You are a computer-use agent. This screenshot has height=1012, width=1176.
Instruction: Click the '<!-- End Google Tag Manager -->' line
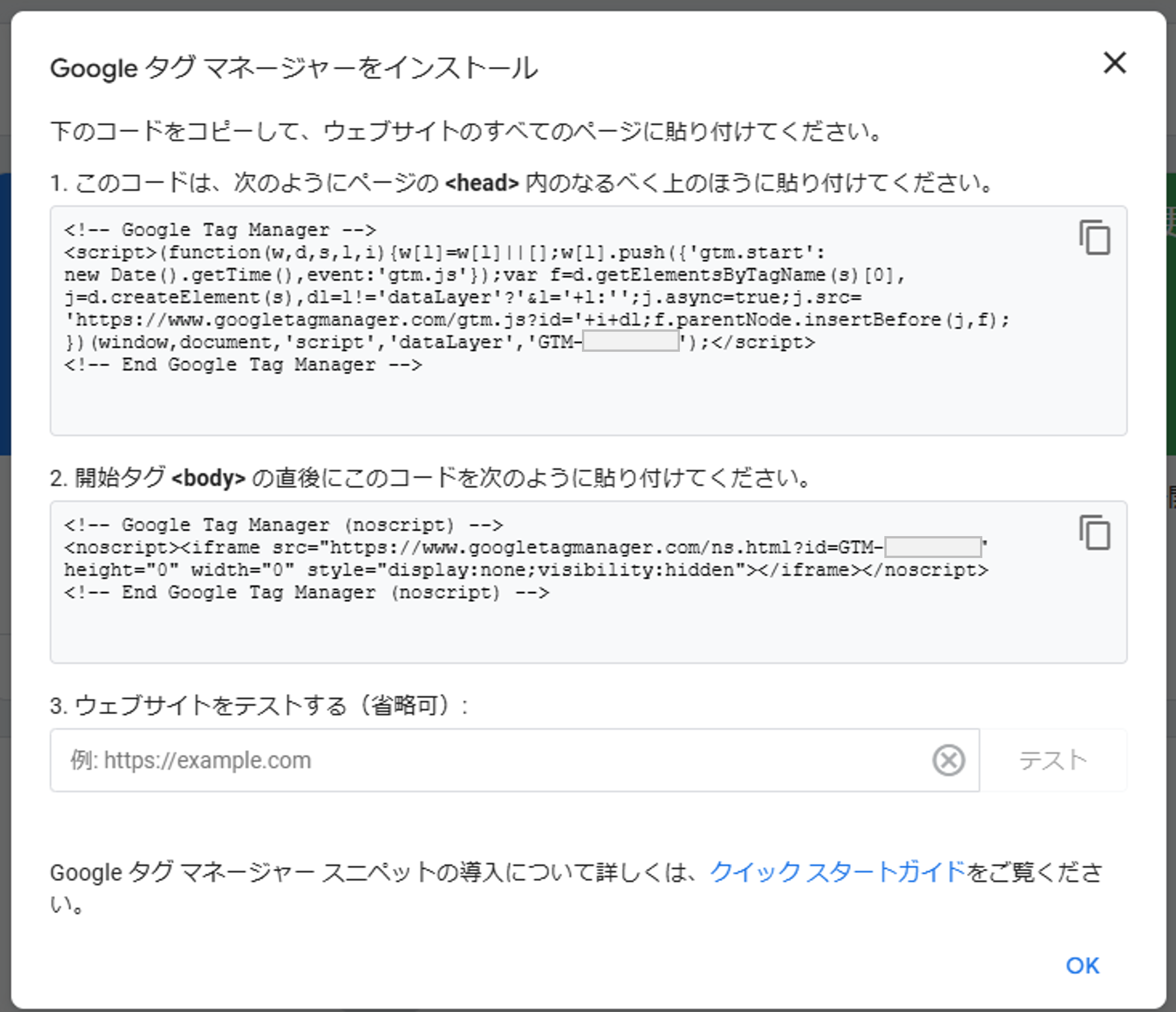(x=243, y=365)
